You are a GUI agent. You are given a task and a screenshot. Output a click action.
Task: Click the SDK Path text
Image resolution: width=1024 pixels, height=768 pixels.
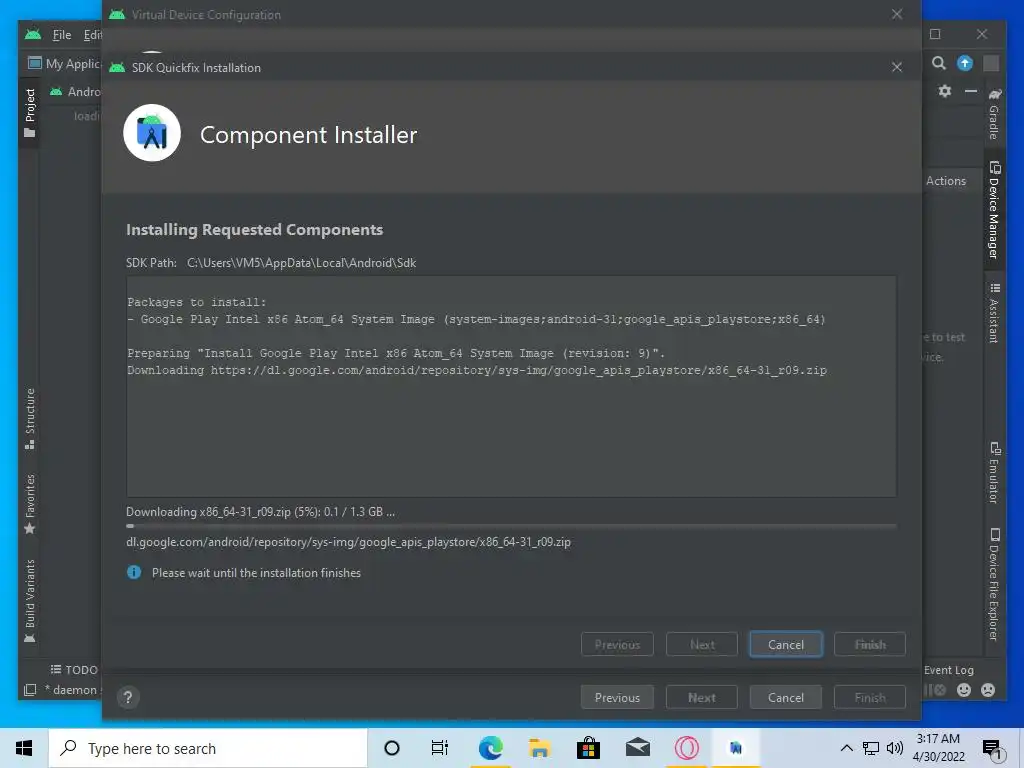coord(271,263)
